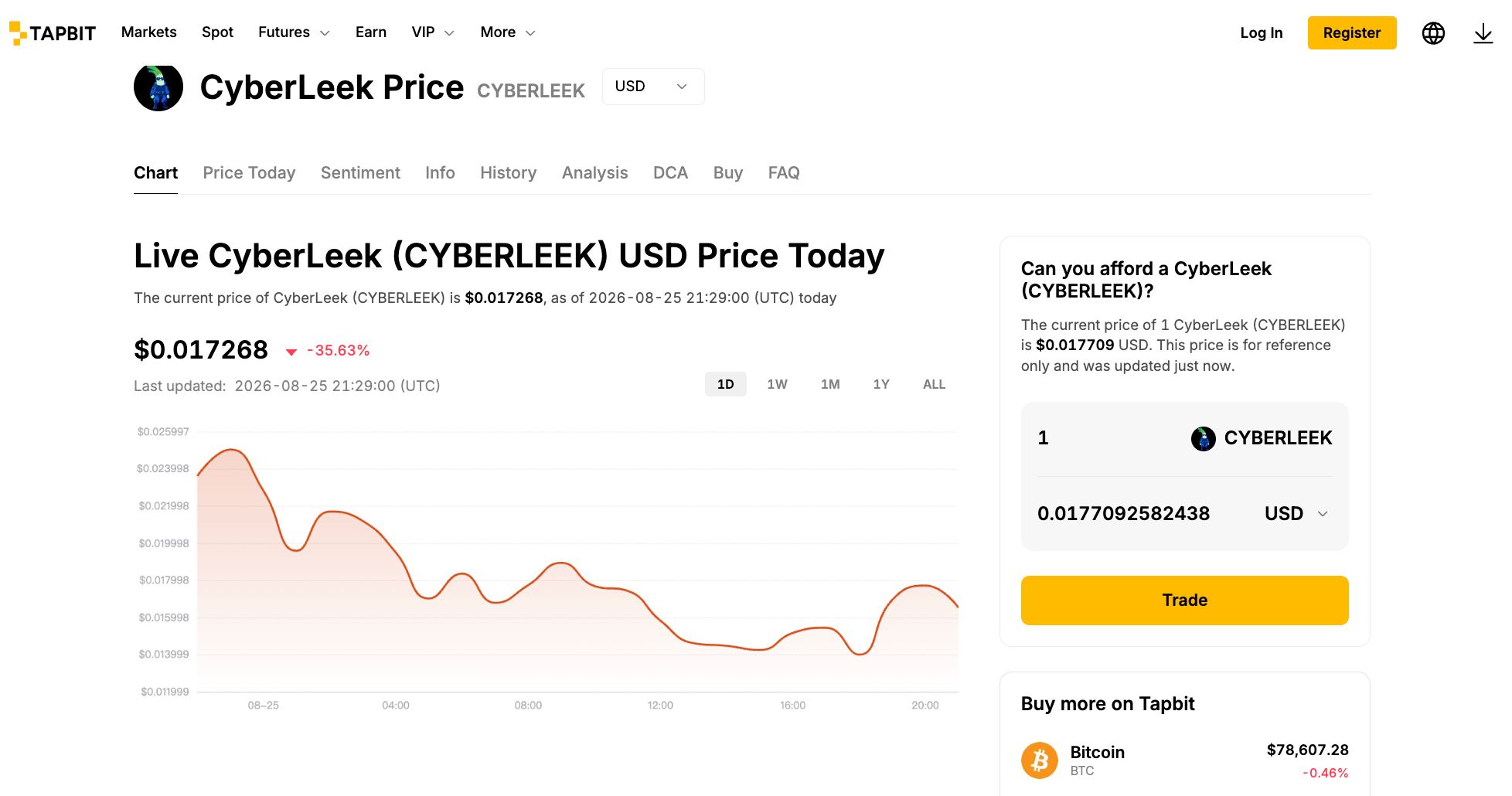Expand the Futures menu
The height and width of the screenshot is (796, 1512).
point(294,32)
